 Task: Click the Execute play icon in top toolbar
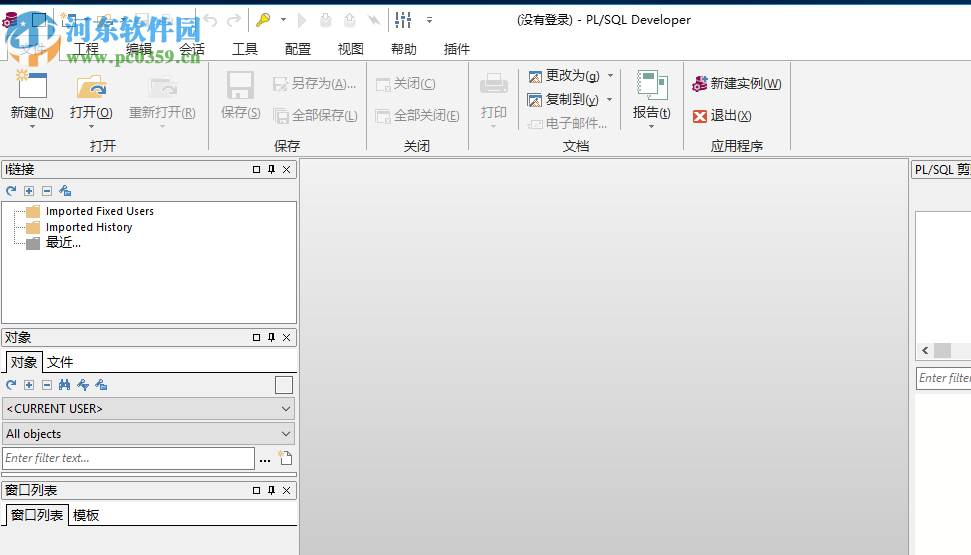pos(302,20)
